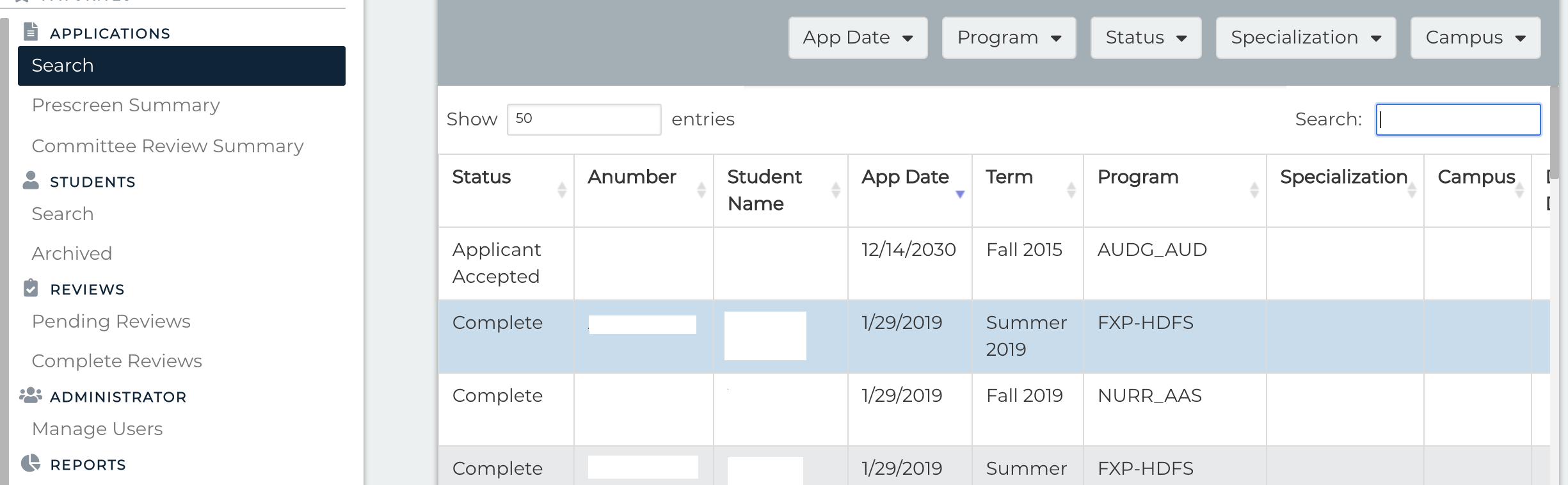Viewport: 1568px width, 485px height.
Task: Open the Campus filter dropdown
Action: tap(1475, 38)
